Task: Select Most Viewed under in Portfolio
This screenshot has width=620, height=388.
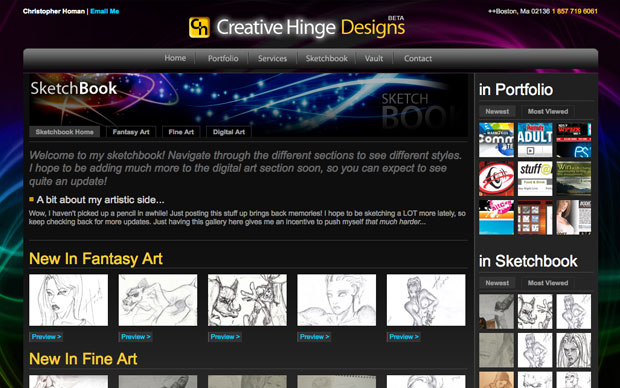Action: click(548, 112)
